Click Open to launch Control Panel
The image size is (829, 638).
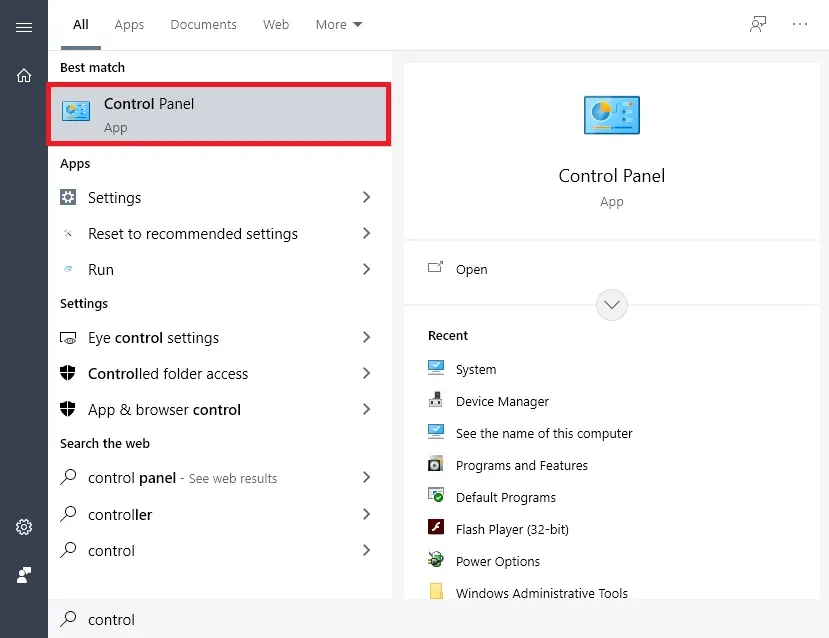point(470,269)
